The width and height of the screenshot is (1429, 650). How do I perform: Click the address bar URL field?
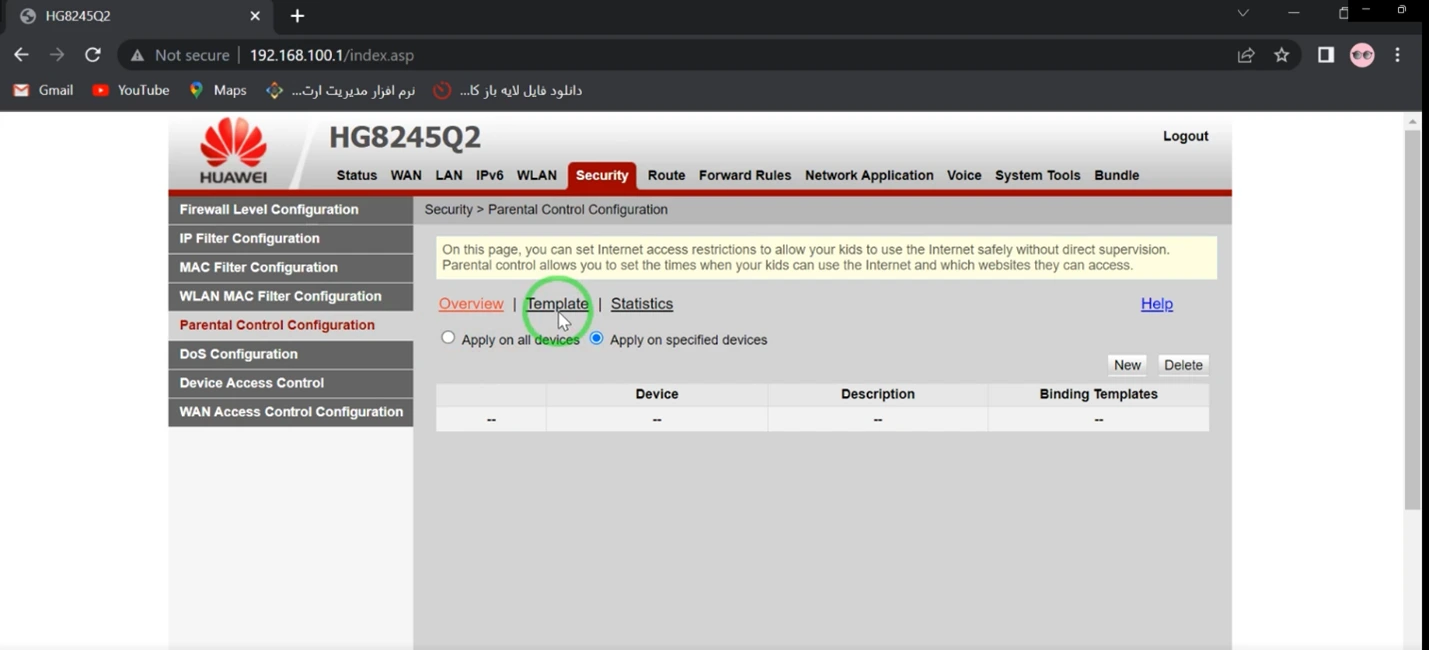[x=331, y=55]
